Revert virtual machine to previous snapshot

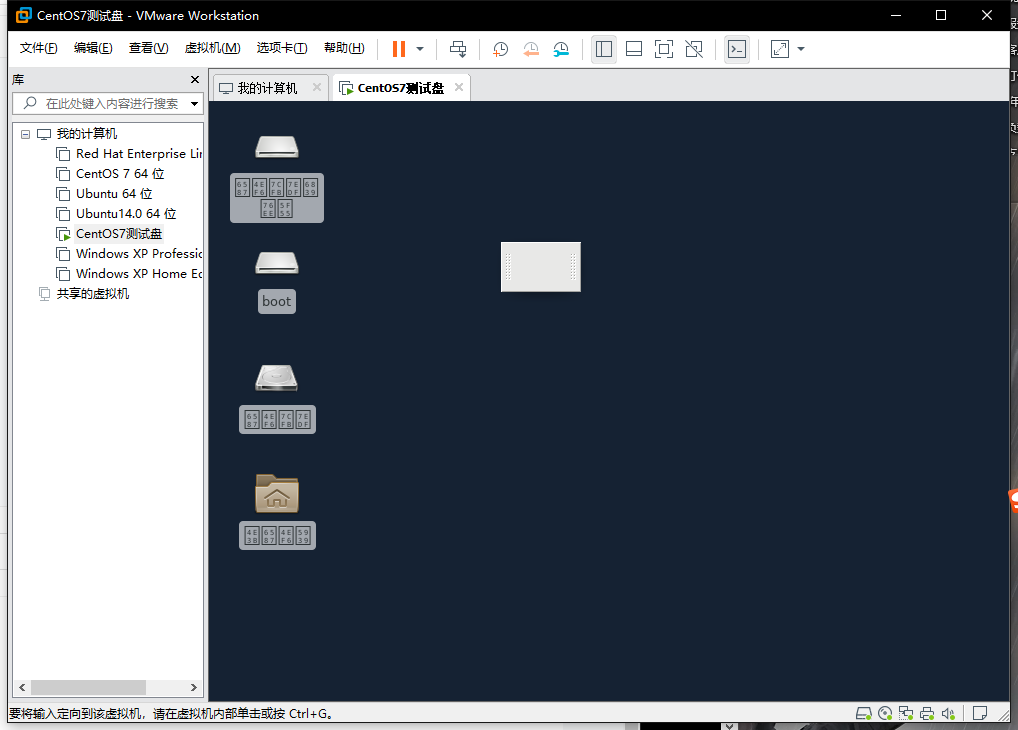(x=530, y=49)
